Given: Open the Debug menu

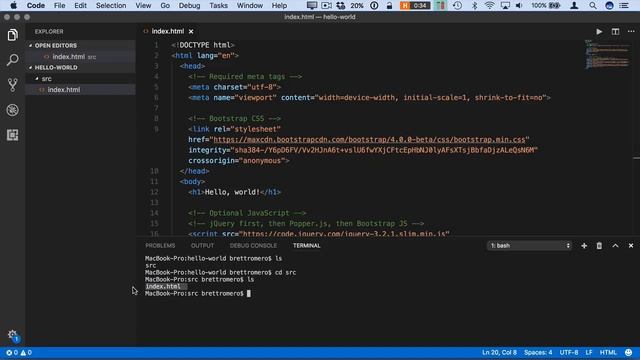Looking at the screenshot, I should tap(189, 6).
